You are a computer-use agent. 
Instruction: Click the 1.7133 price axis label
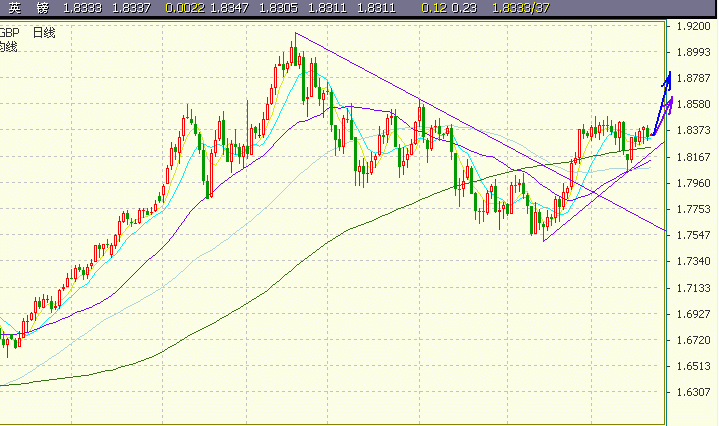tap(693, 288)
